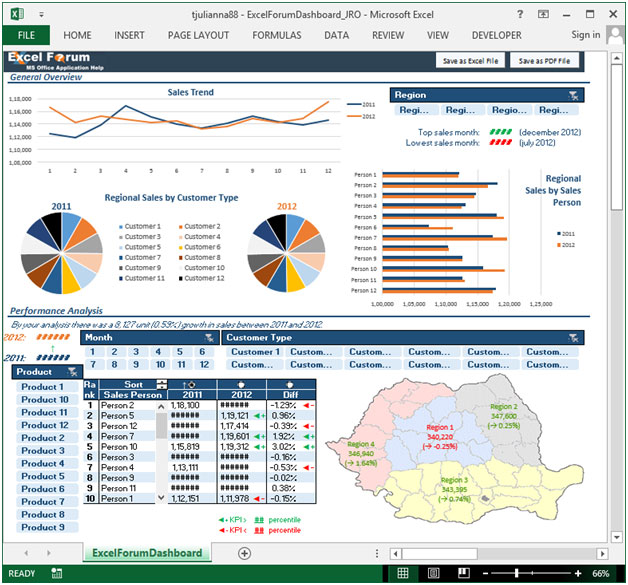Toggle Customer 1 slicer item

[x=255, y=352]
